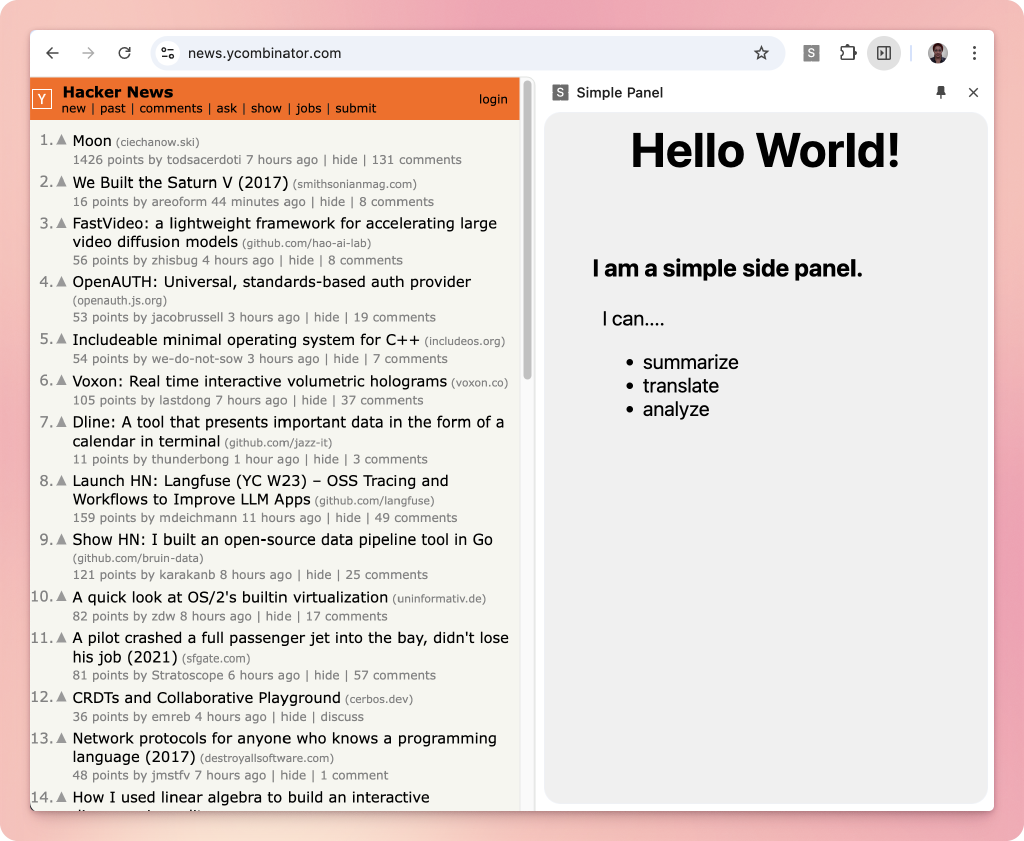Viewport: 1024px width, 841px height.
Task: View site information icon in address bar
Action: pyautogui.click(x=168, y=53)
